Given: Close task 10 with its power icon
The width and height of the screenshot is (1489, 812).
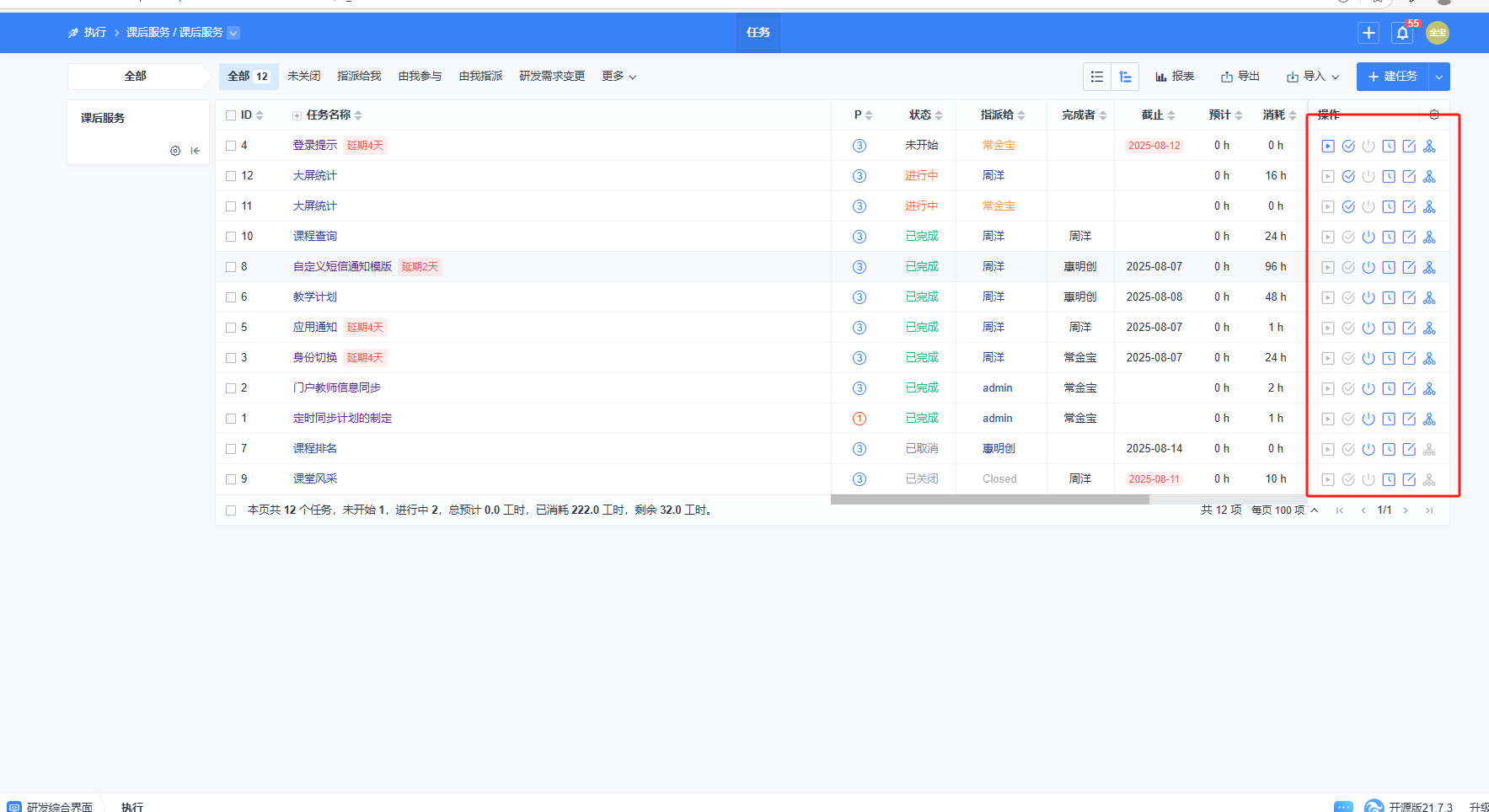Looking at the screenshot, I should (1368, 237).
